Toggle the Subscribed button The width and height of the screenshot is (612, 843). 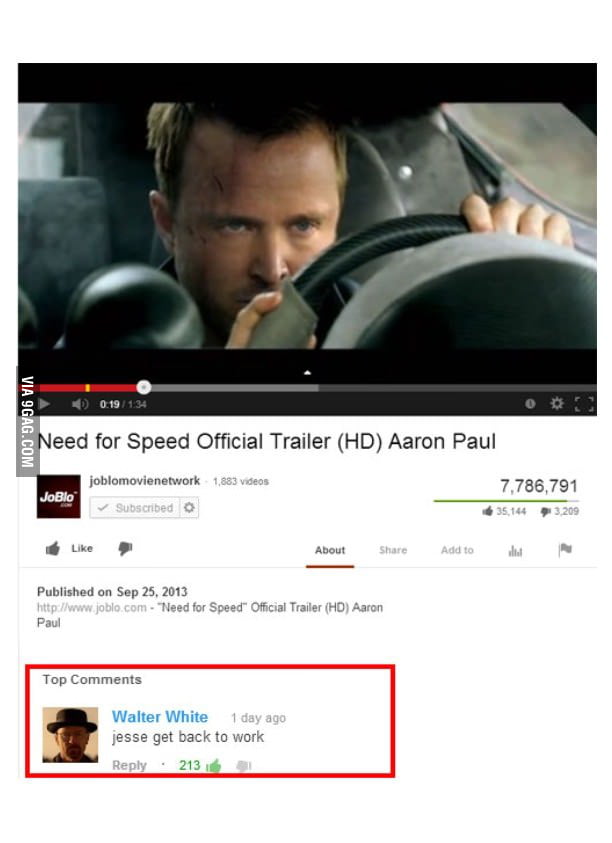(135, 508)
